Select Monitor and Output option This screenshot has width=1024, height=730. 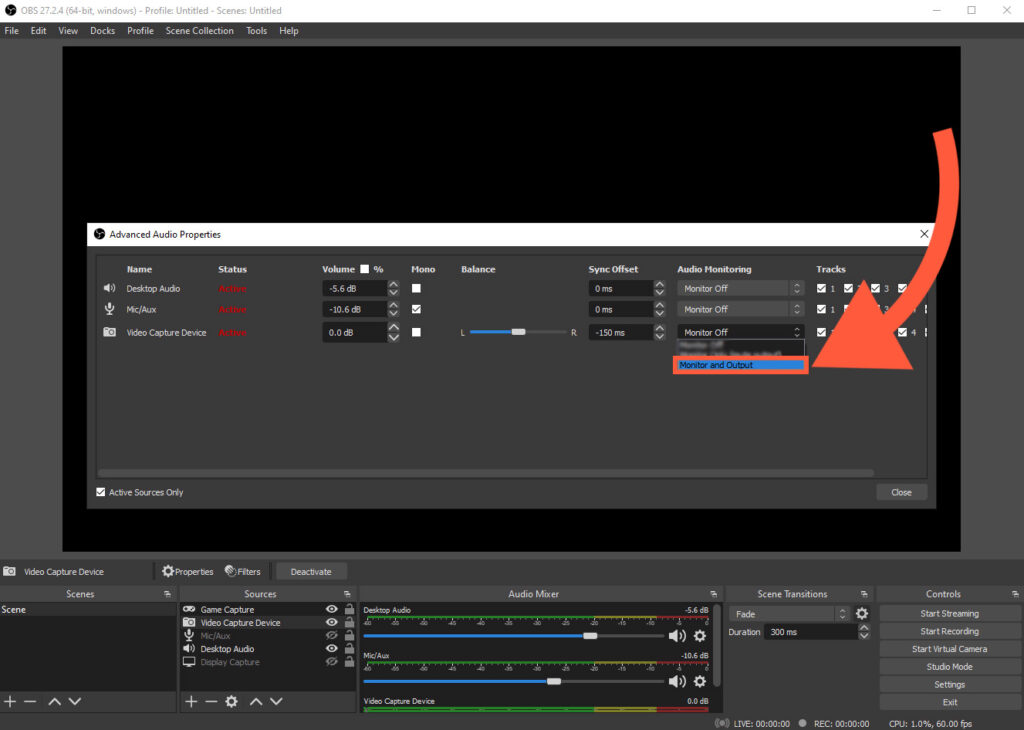pos(739,365)
